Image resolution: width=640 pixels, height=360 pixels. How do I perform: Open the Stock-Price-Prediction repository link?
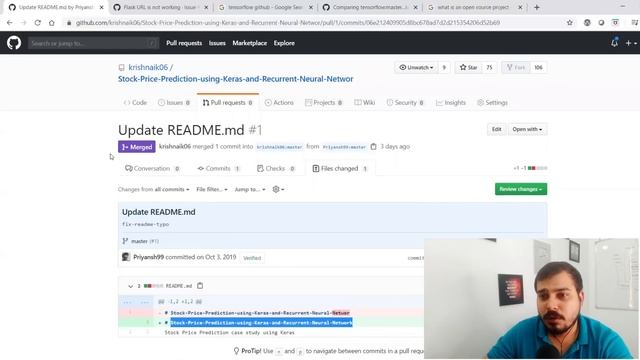[236, 79]
